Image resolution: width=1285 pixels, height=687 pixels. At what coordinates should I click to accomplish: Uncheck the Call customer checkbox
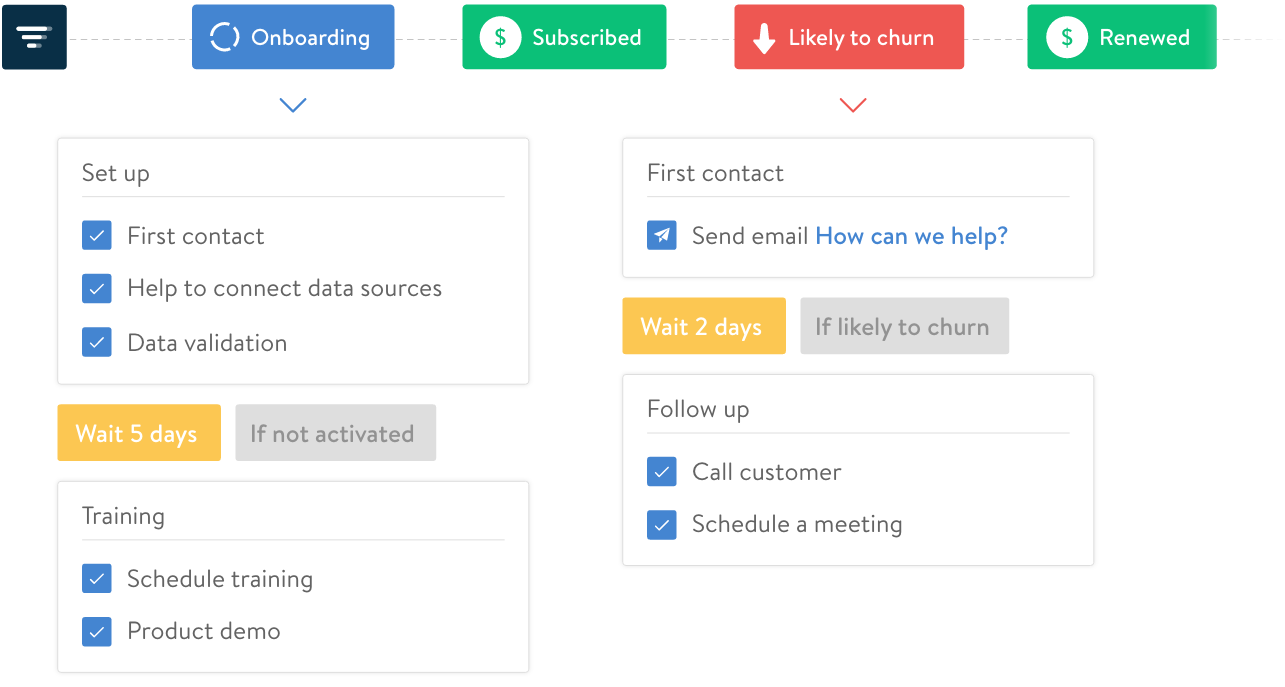tap(661, 472)
